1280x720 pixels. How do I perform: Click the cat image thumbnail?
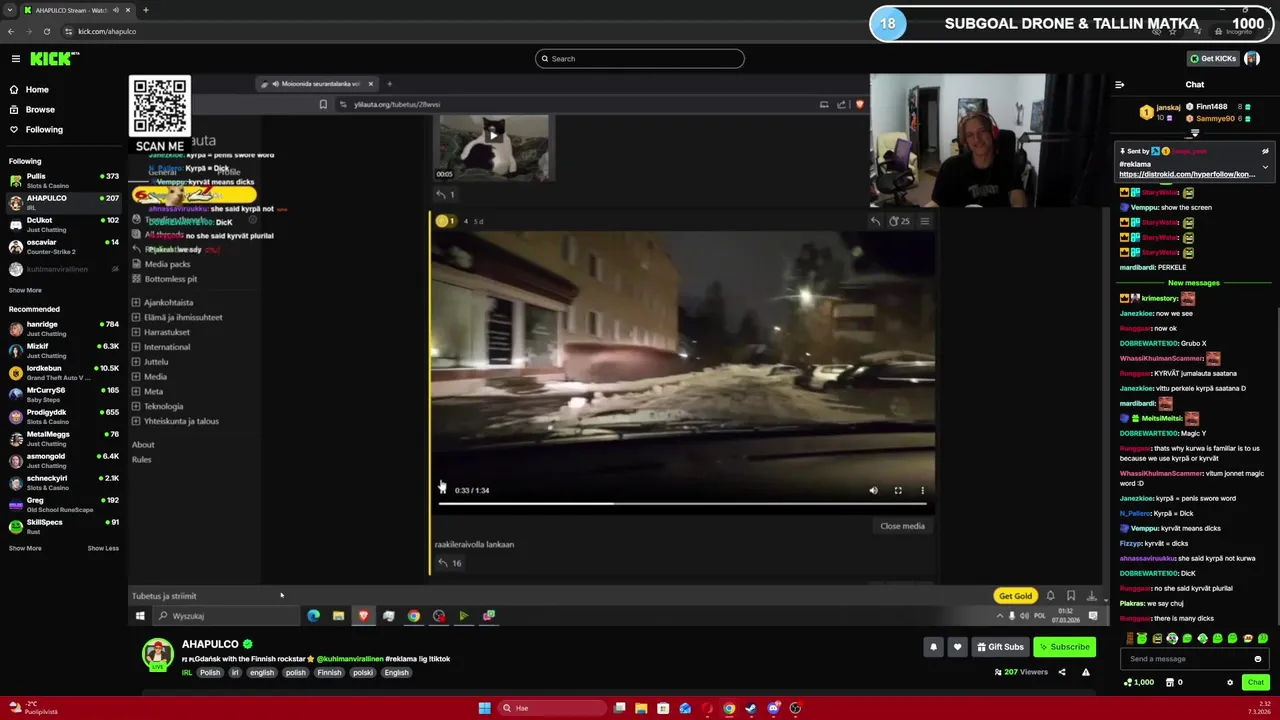(494, 147)
